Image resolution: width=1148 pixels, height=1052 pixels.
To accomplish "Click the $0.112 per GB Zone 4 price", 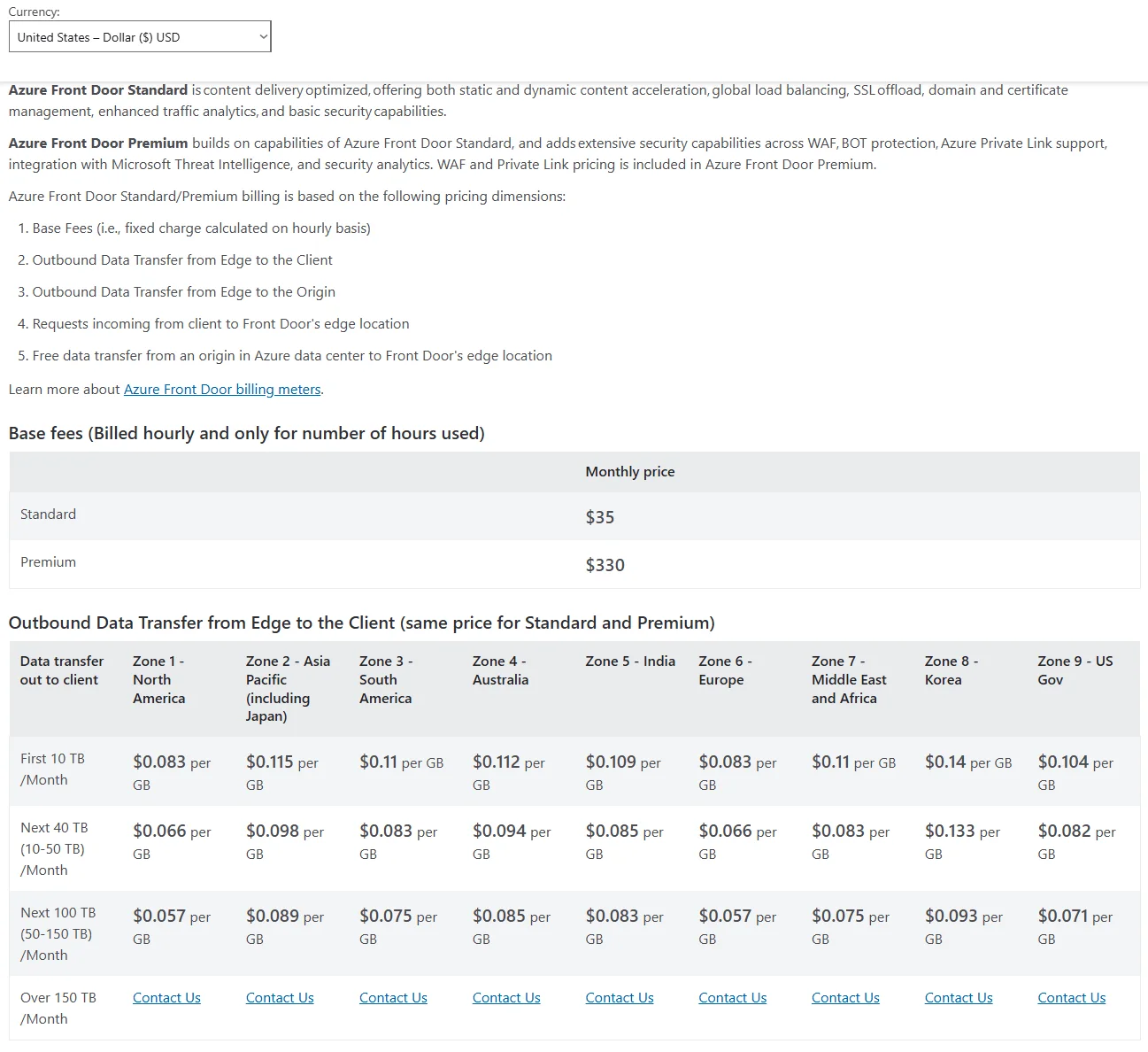I will click(509, 772).
